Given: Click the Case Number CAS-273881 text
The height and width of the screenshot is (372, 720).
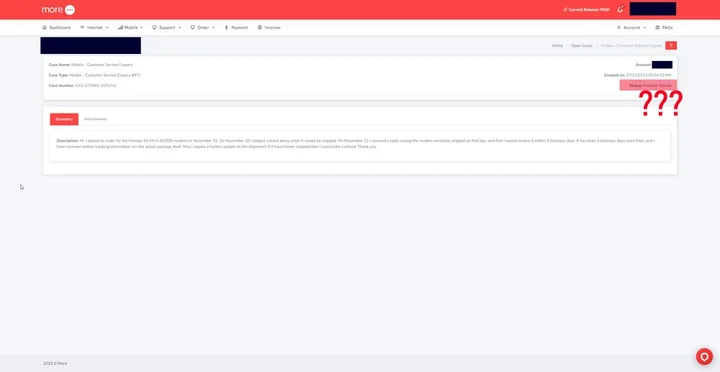Looking at the screenshot, I should click(83, 86).
